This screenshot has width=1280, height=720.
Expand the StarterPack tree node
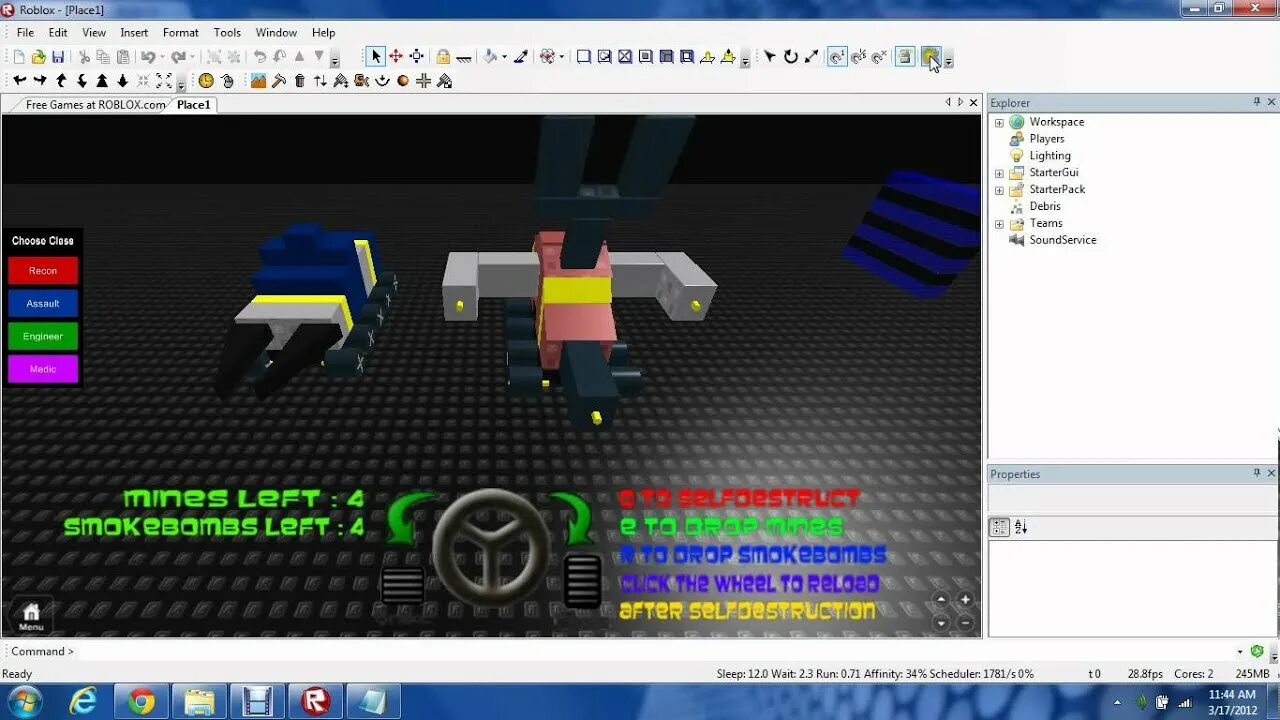tap(998, 190)
